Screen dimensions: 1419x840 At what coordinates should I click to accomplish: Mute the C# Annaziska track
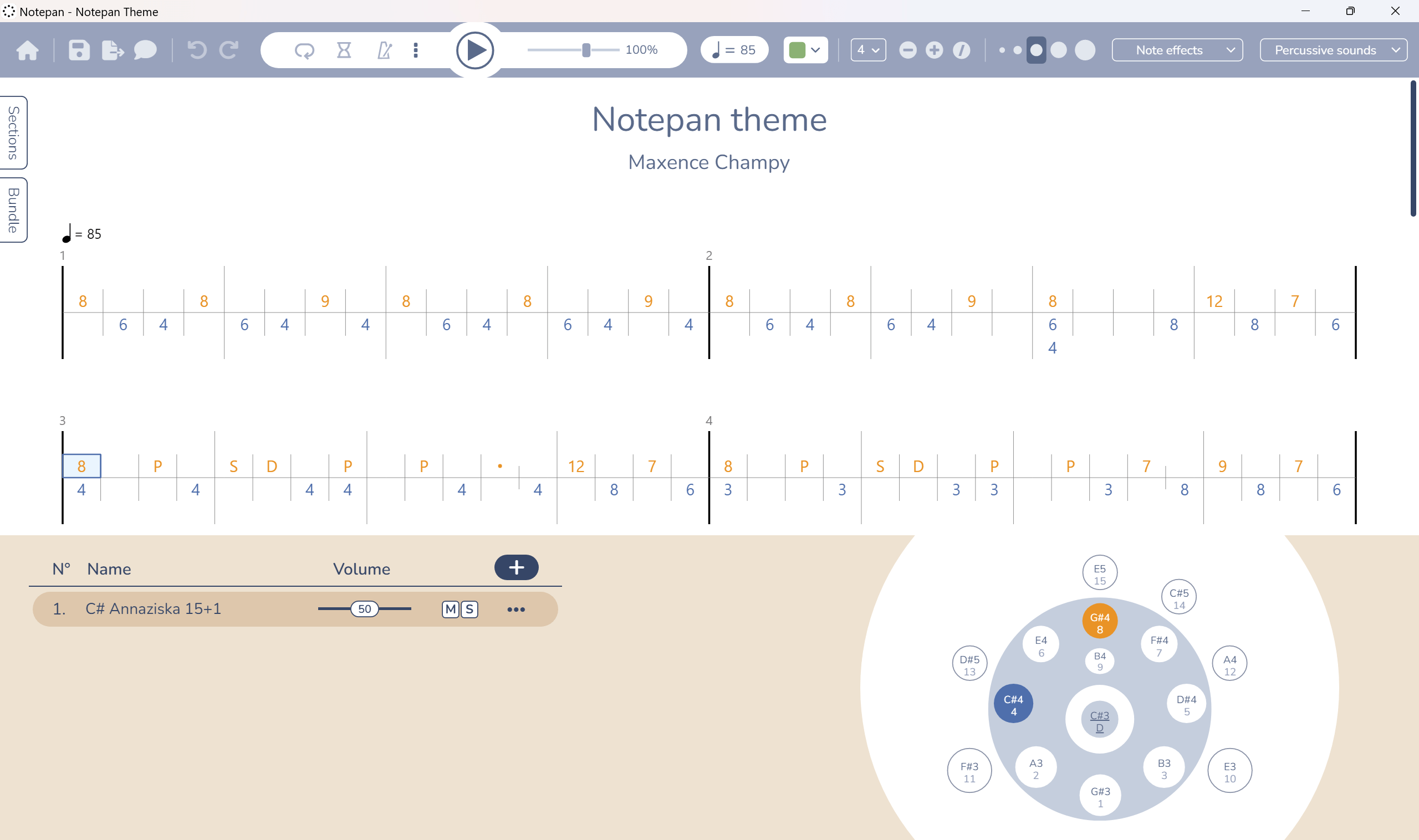point(450,609)
